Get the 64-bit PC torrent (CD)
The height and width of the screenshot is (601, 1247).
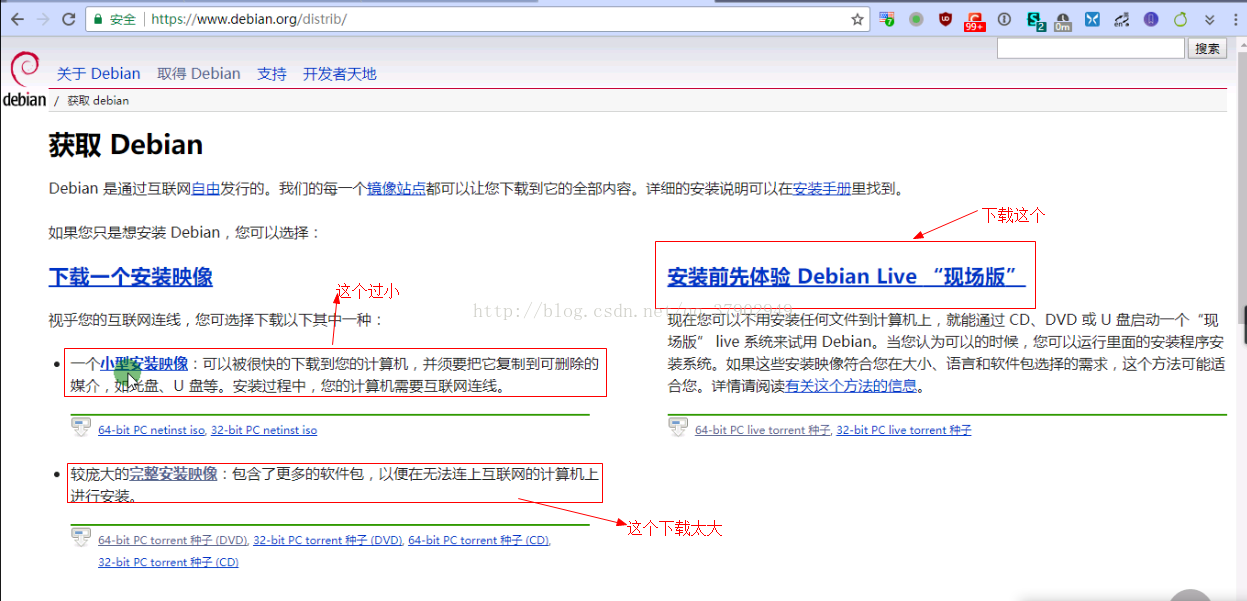click(x=479, y=540)
